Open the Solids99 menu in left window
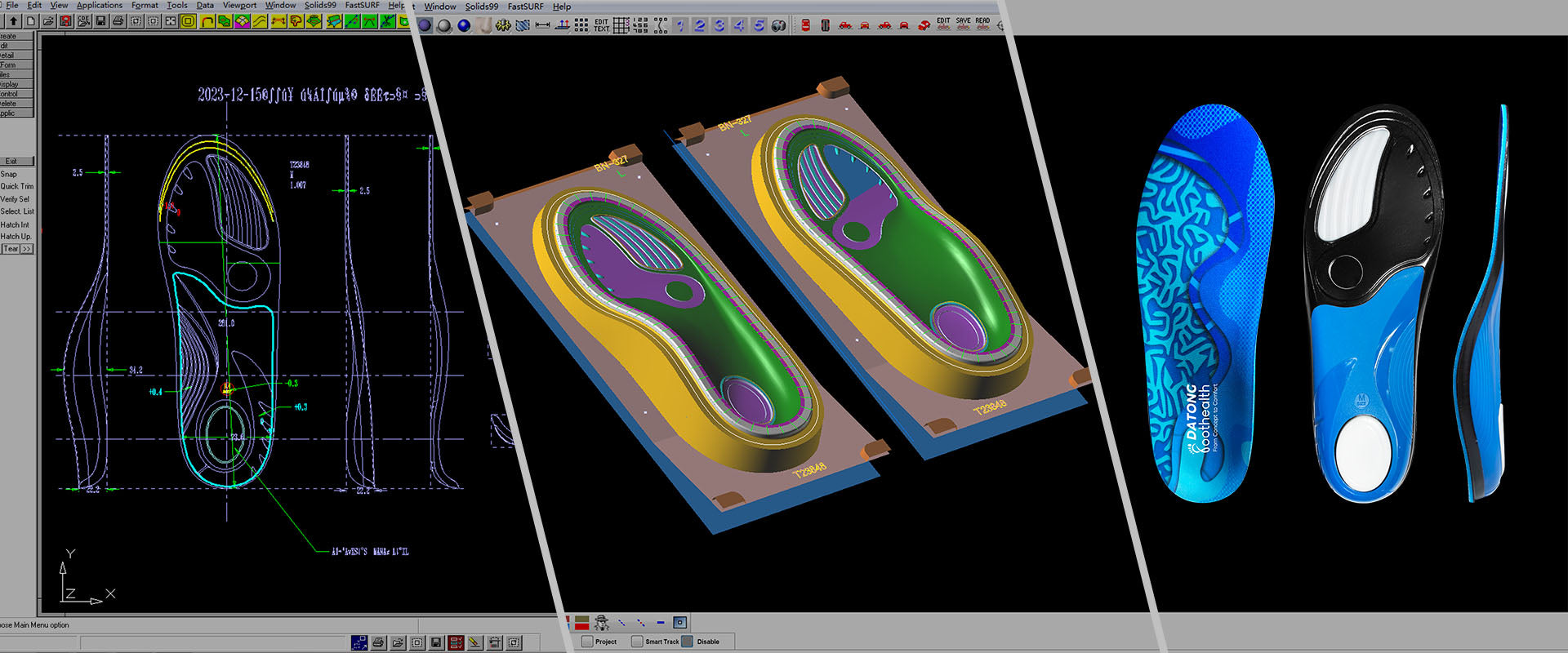 (x=320, y=6)
